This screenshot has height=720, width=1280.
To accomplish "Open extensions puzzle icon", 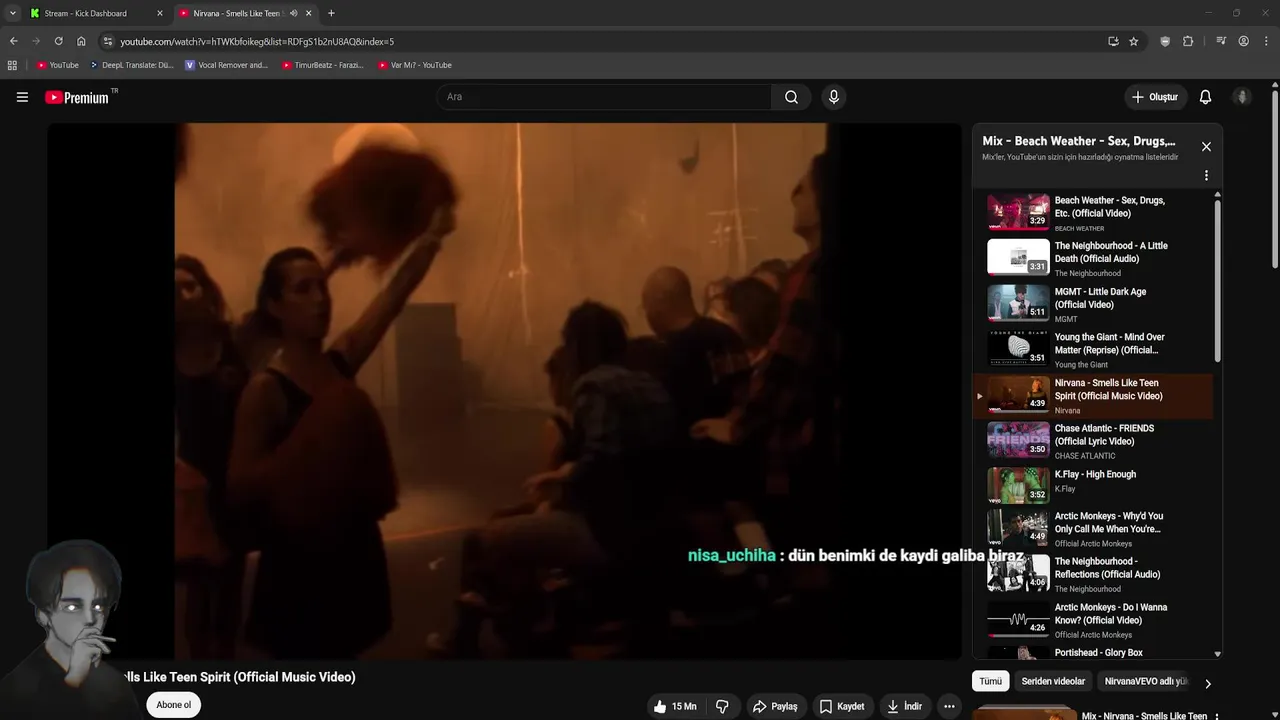I will 1188,41.
